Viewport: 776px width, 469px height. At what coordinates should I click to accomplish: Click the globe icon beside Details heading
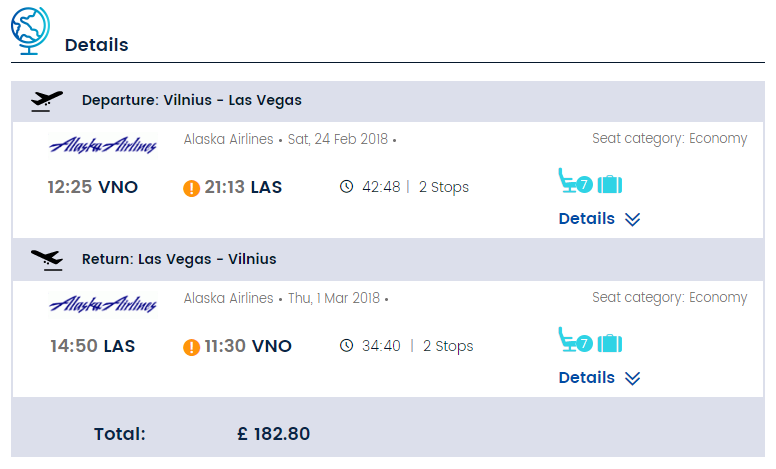point(30,31)
